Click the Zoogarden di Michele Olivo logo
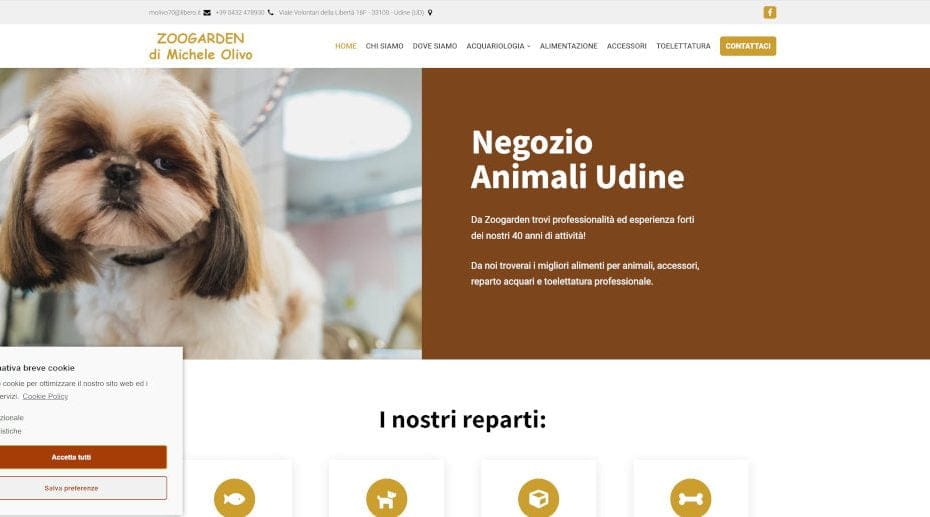 (x=200, y=46)
